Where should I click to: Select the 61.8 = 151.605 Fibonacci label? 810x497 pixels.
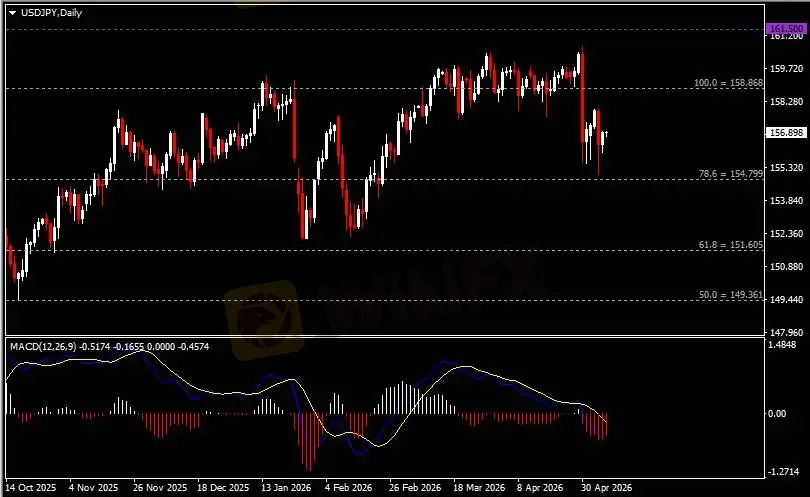coord(730,245)
